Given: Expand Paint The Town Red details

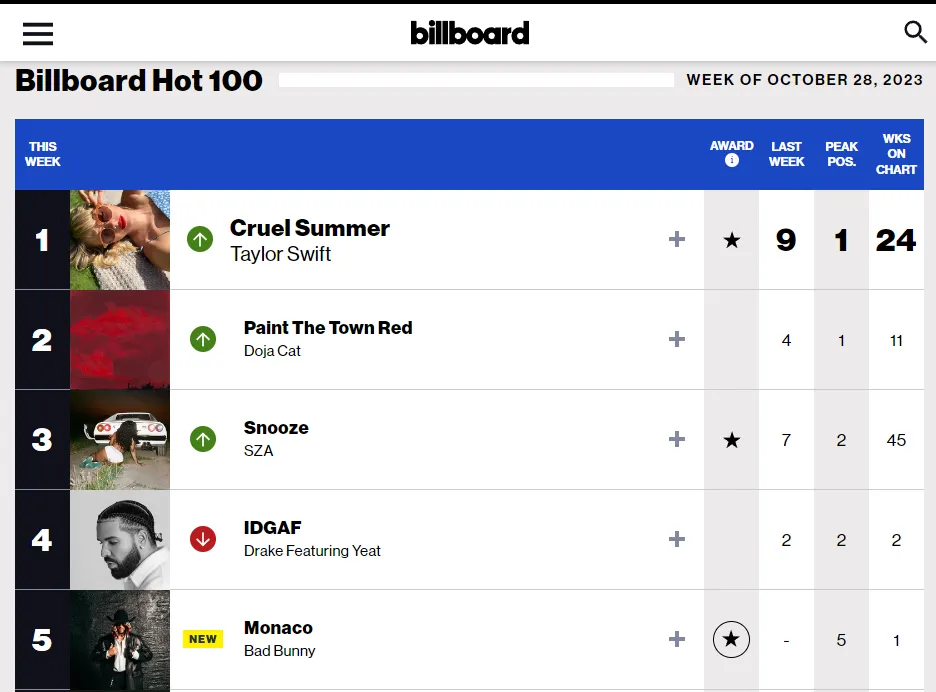Looking at the screenshot, I should pos(677,339).
